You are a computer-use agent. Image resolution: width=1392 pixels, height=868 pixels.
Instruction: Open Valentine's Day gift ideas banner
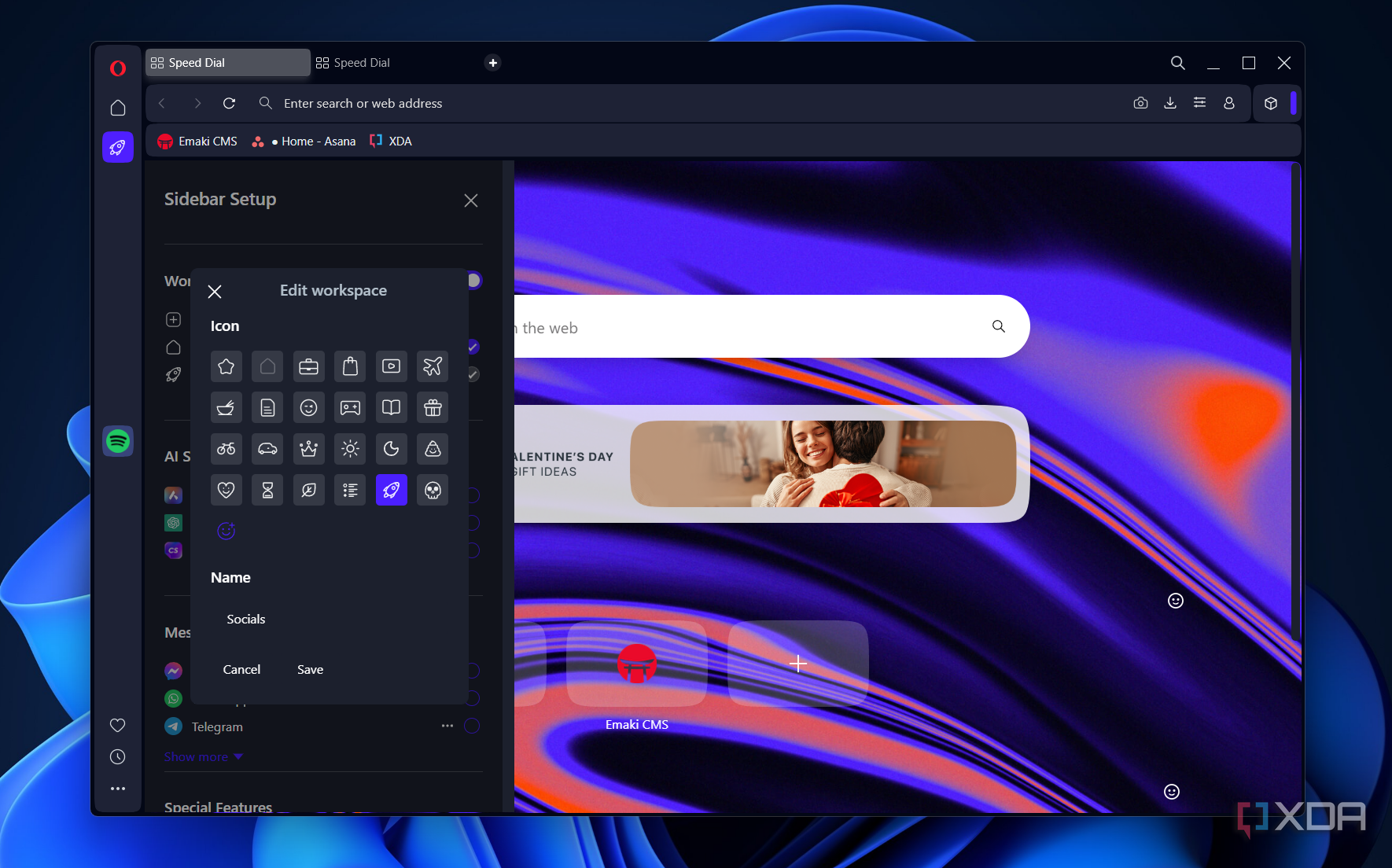pyautogui.click(x=771, y=464)
